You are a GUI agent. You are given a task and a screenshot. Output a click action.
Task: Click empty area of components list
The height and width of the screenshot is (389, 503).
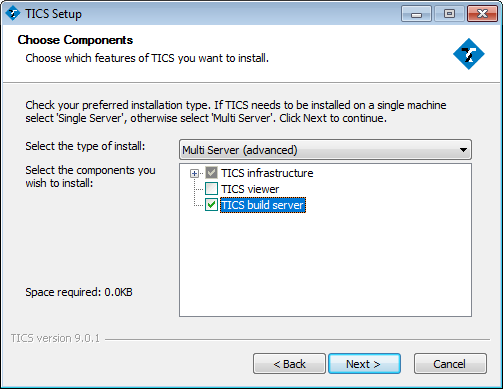tap(325, 263)
